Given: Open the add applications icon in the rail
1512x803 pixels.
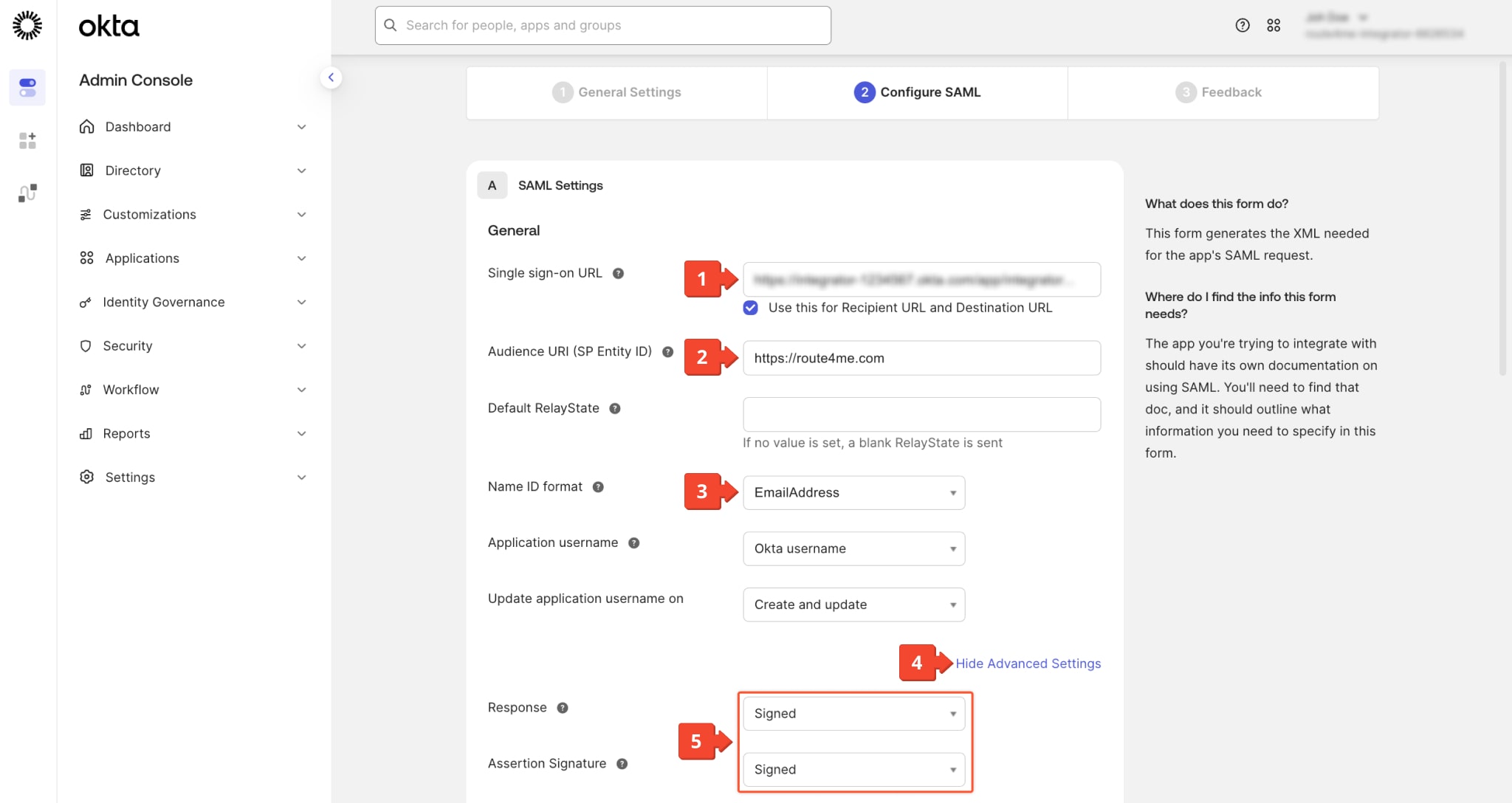Looking at the screenshot, I should click(27, 140).
